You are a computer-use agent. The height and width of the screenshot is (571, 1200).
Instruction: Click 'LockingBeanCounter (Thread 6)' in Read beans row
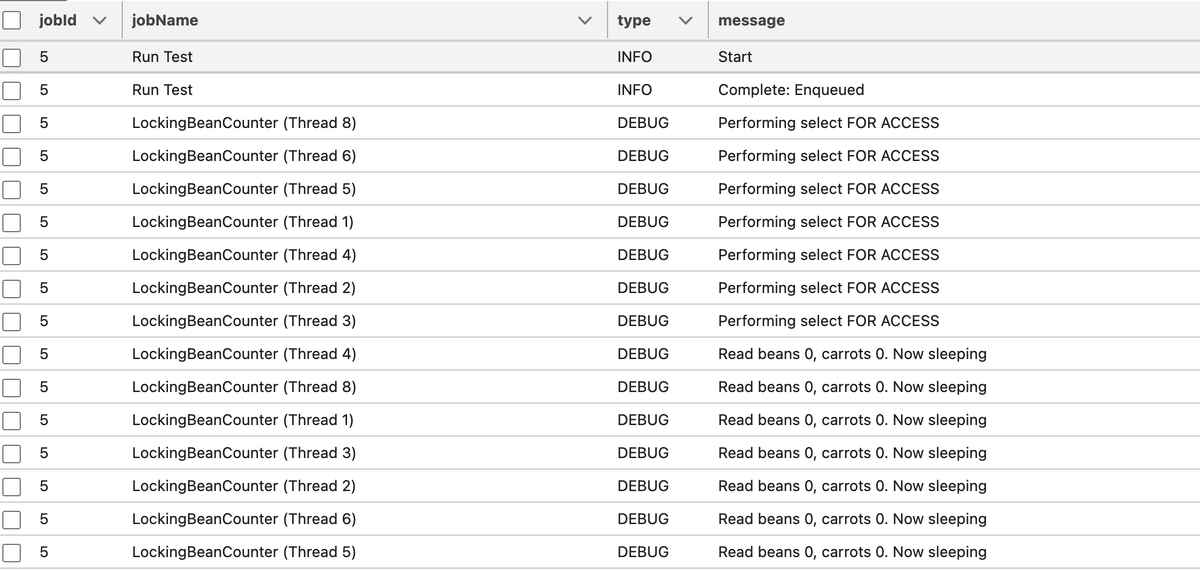coord(244,519)
